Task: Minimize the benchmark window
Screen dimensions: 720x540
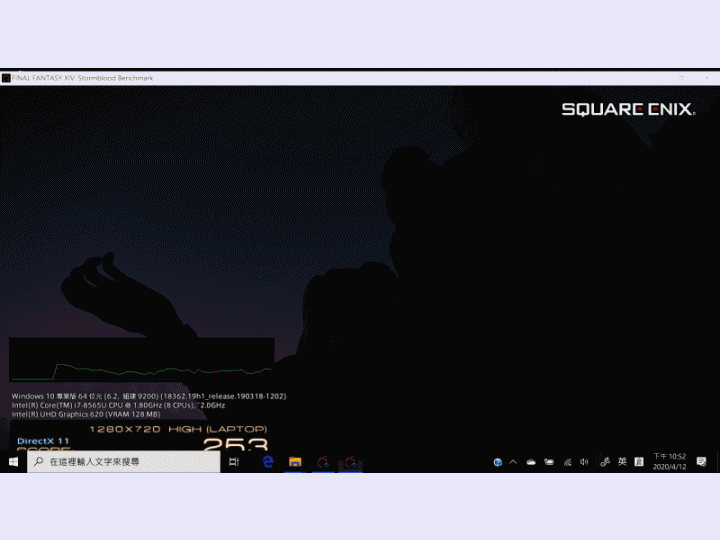Action: [656, 78]
